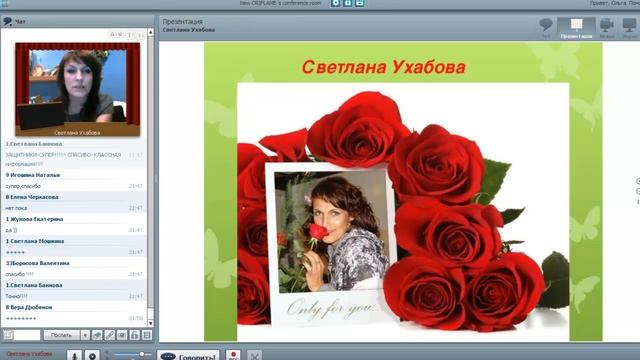Select chat sender 8 Вера Дюбенок
This screenshot has width=640, height=360.
pos(29,307)
